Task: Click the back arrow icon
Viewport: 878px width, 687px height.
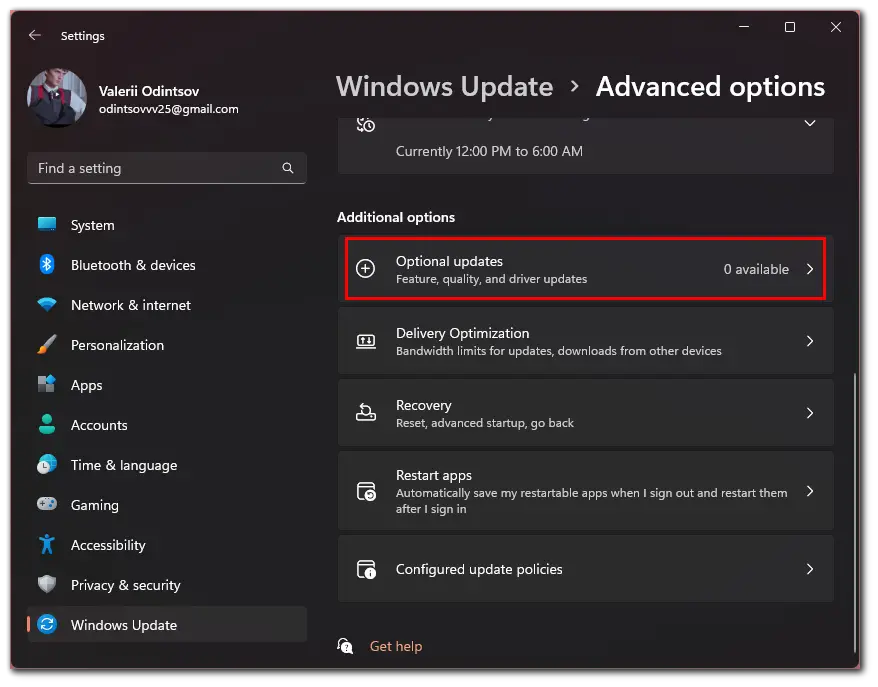Action: (x=35, y=35)
